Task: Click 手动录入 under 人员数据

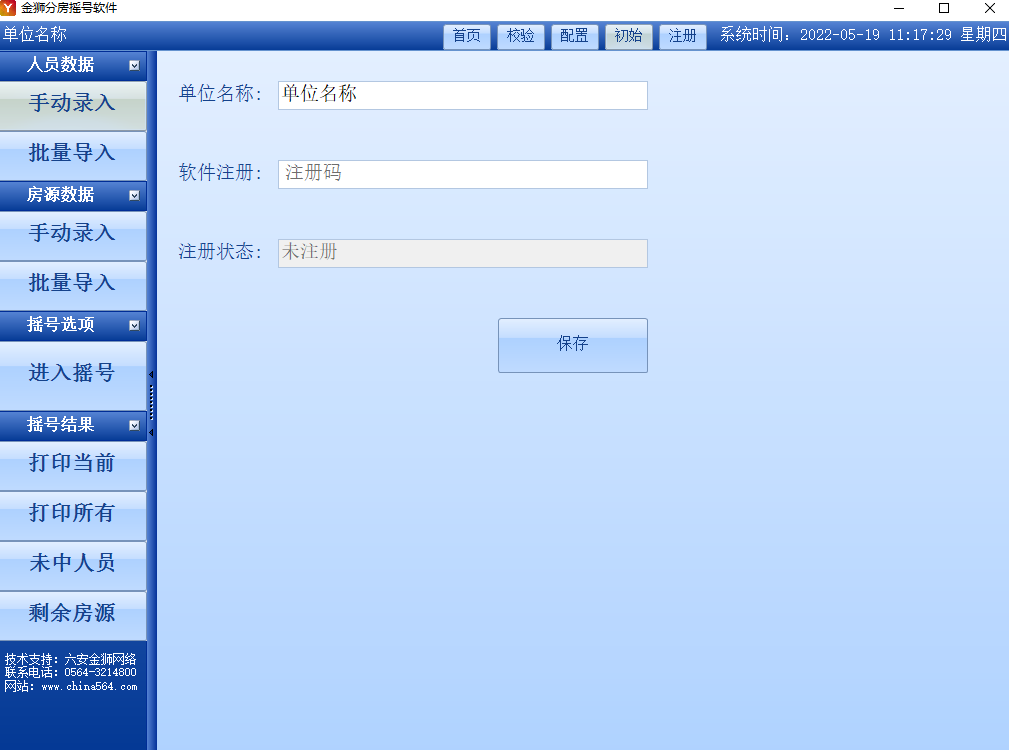Action: tap(73, 104)
